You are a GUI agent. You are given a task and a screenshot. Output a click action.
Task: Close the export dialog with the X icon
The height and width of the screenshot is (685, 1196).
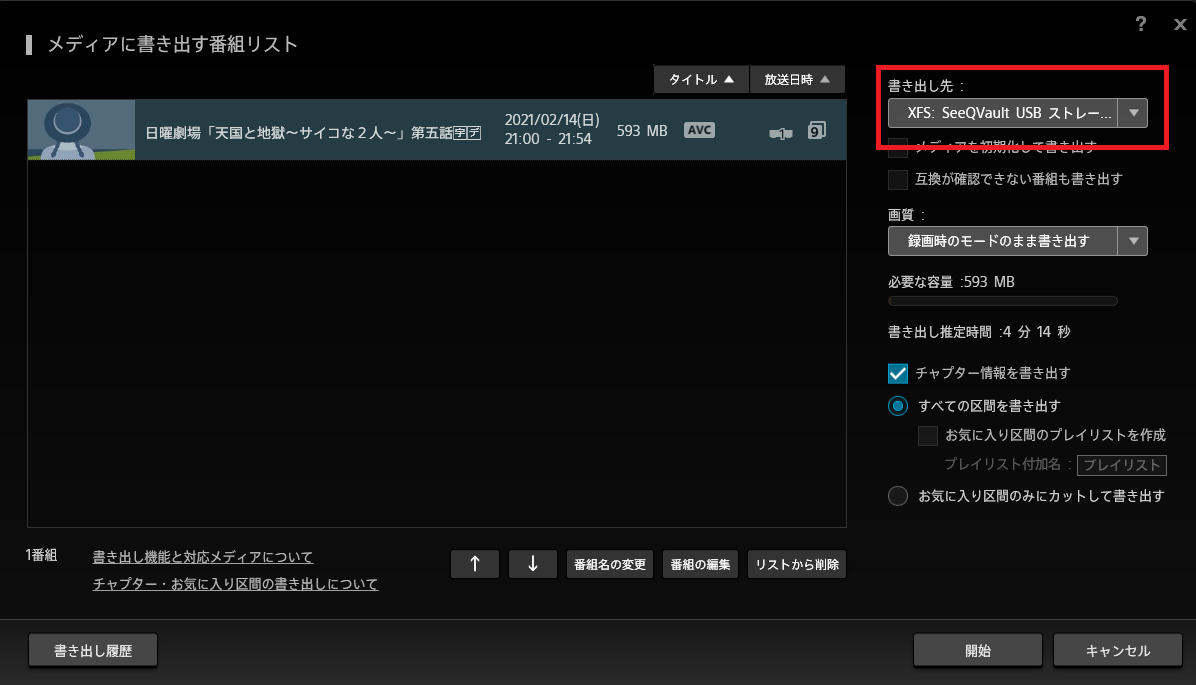pyautogui.click(x=1180, y=25)
